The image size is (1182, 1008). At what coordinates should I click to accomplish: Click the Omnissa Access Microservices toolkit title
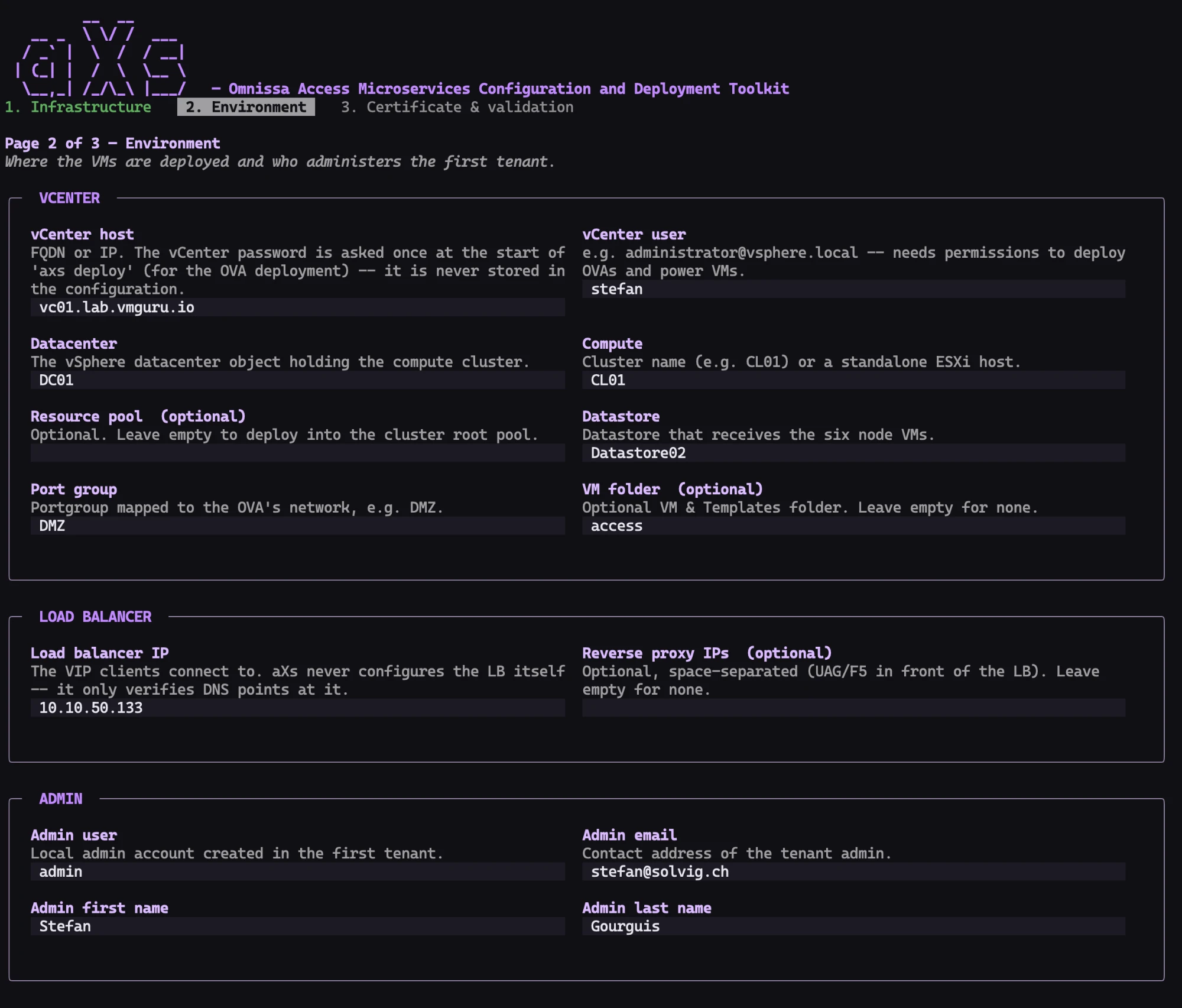[508, 89]
